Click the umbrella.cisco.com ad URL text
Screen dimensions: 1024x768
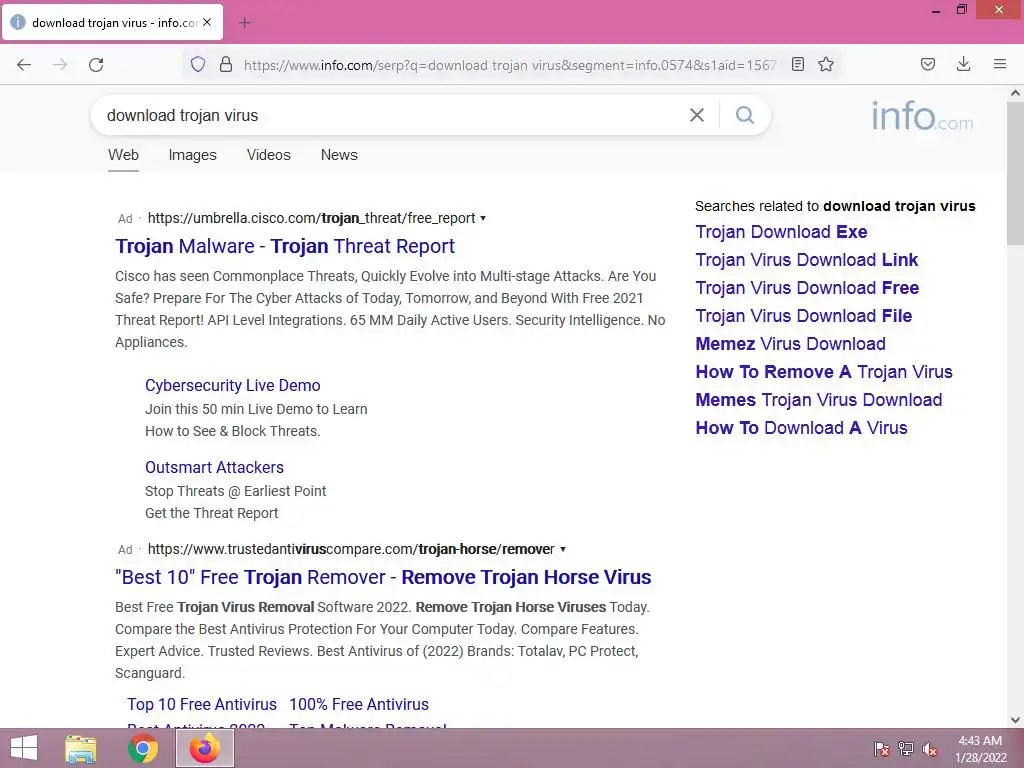pyautogui.click(x=312, y=218)
